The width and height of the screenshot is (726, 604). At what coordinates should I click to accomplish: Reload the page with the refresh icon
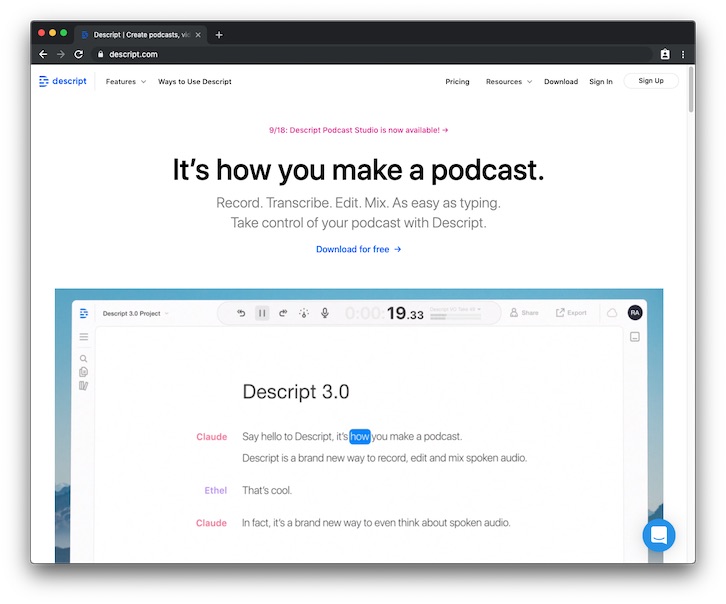coord(79,54)
